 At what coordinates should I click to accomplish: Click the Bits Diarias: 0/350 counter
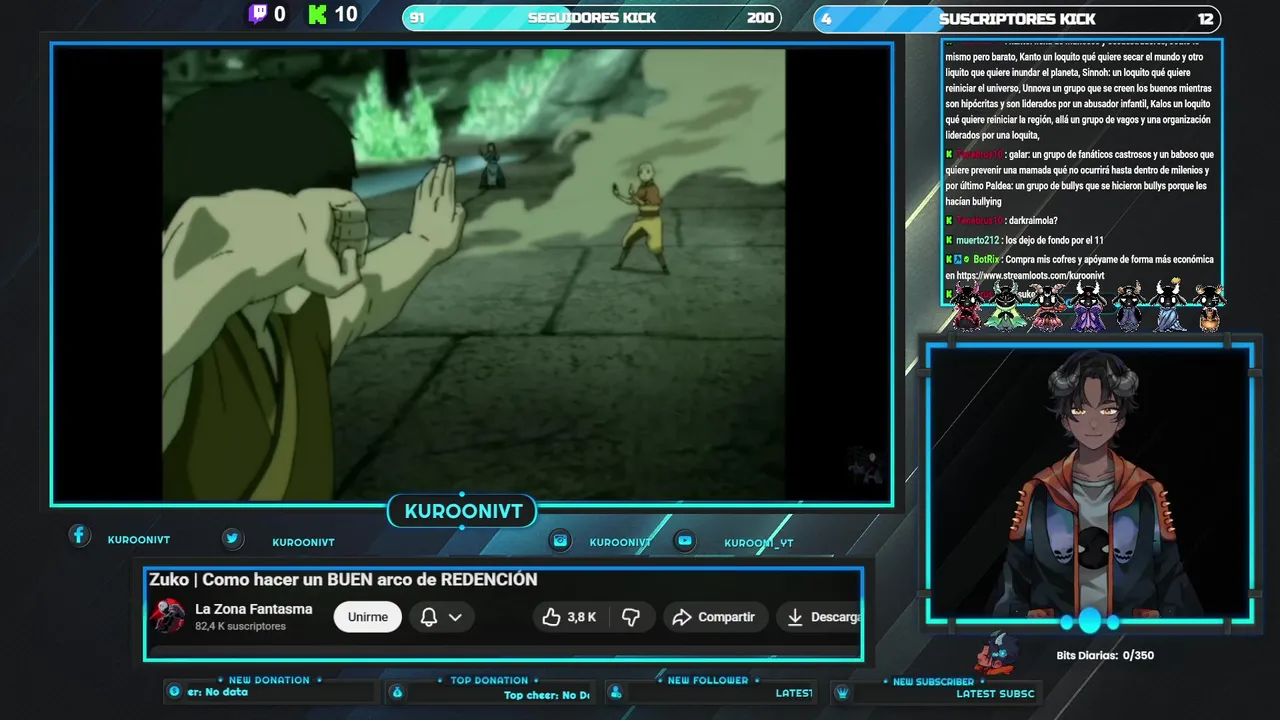1105,655
